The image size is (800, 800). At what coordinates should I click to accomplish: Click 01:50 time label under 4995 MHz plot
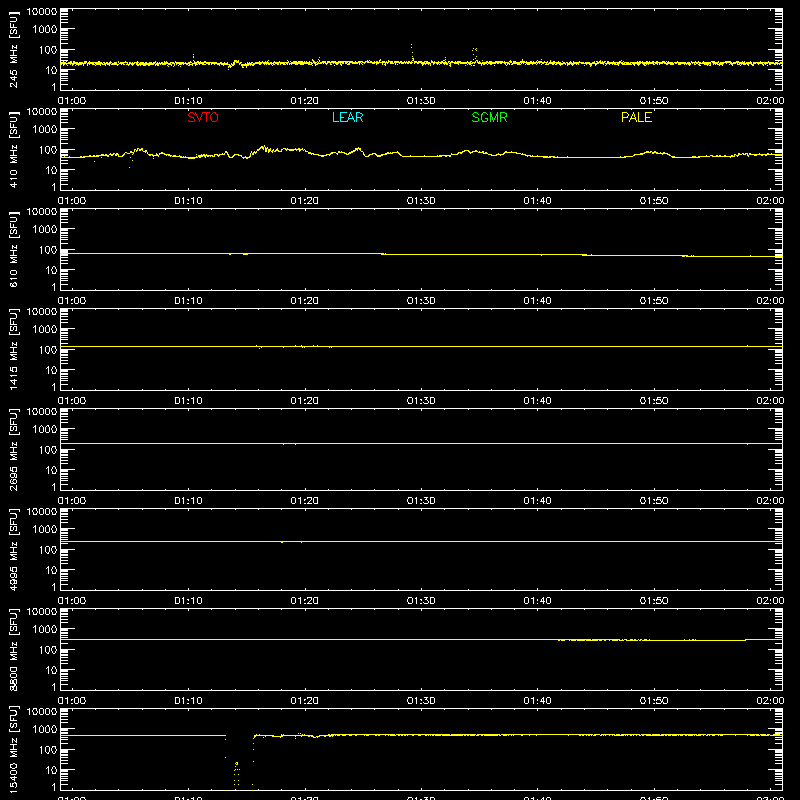coord(654,601)
